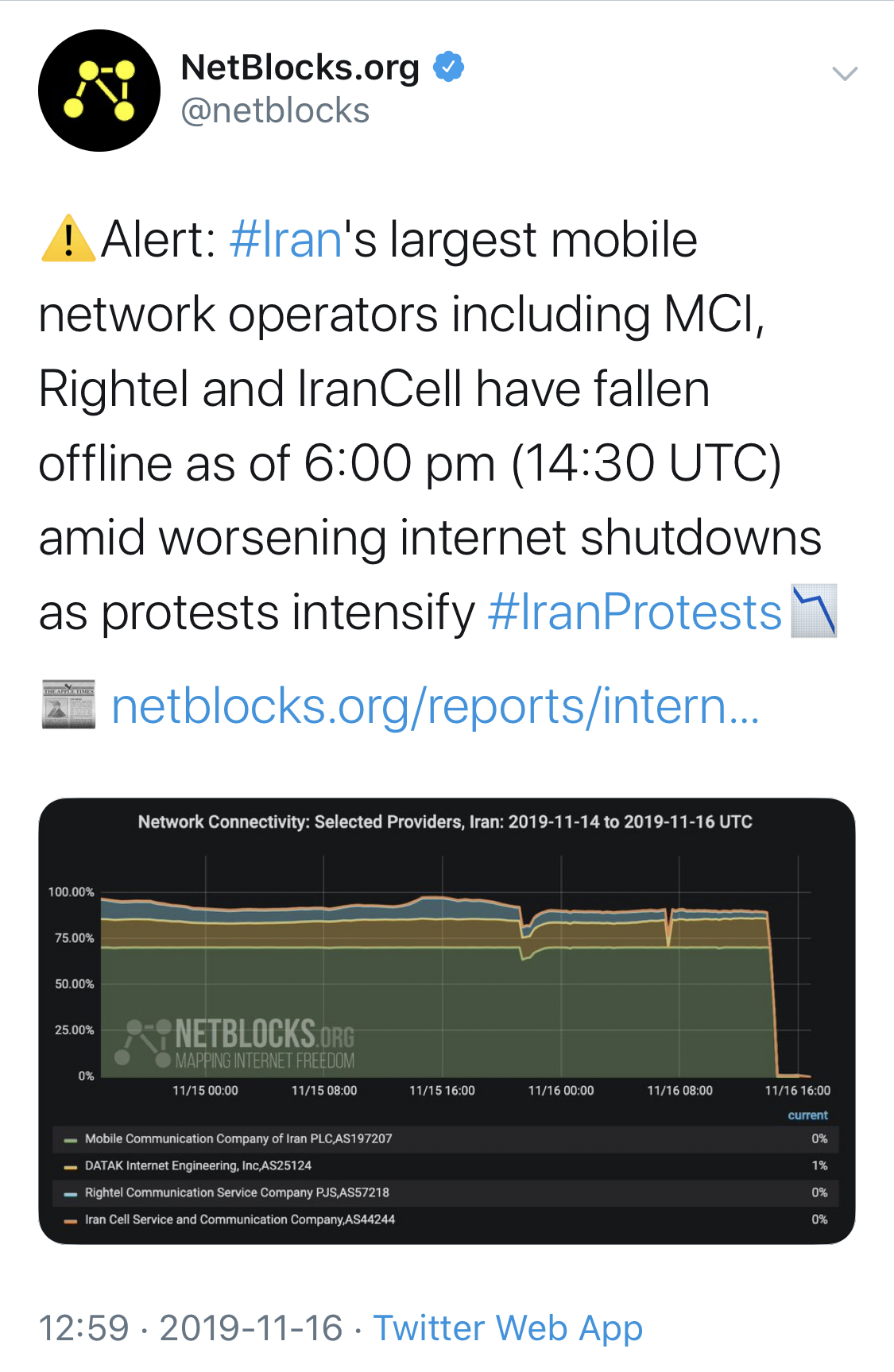
Task: Click the NetBlocks.org display name
Action: (300, 68)
